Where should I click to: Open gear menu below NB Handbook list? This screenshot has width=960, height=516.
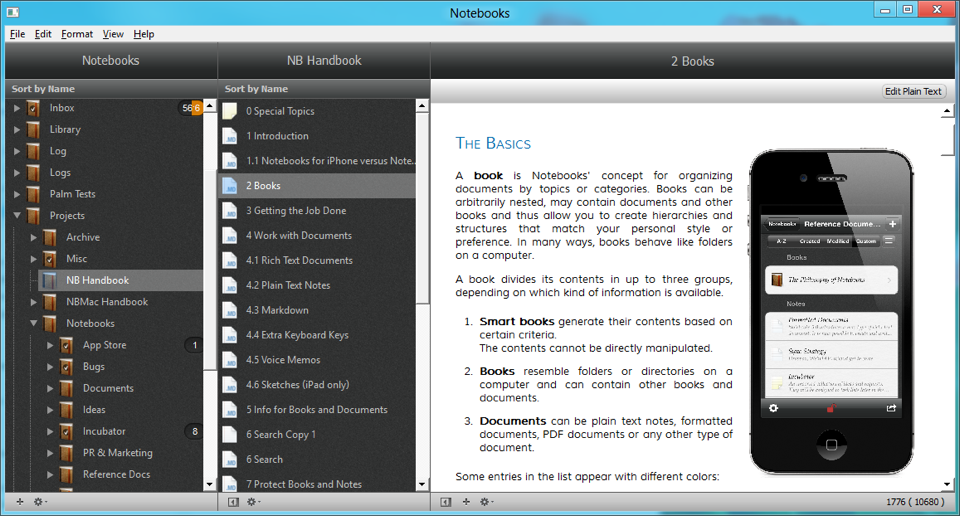coord(252,502)
